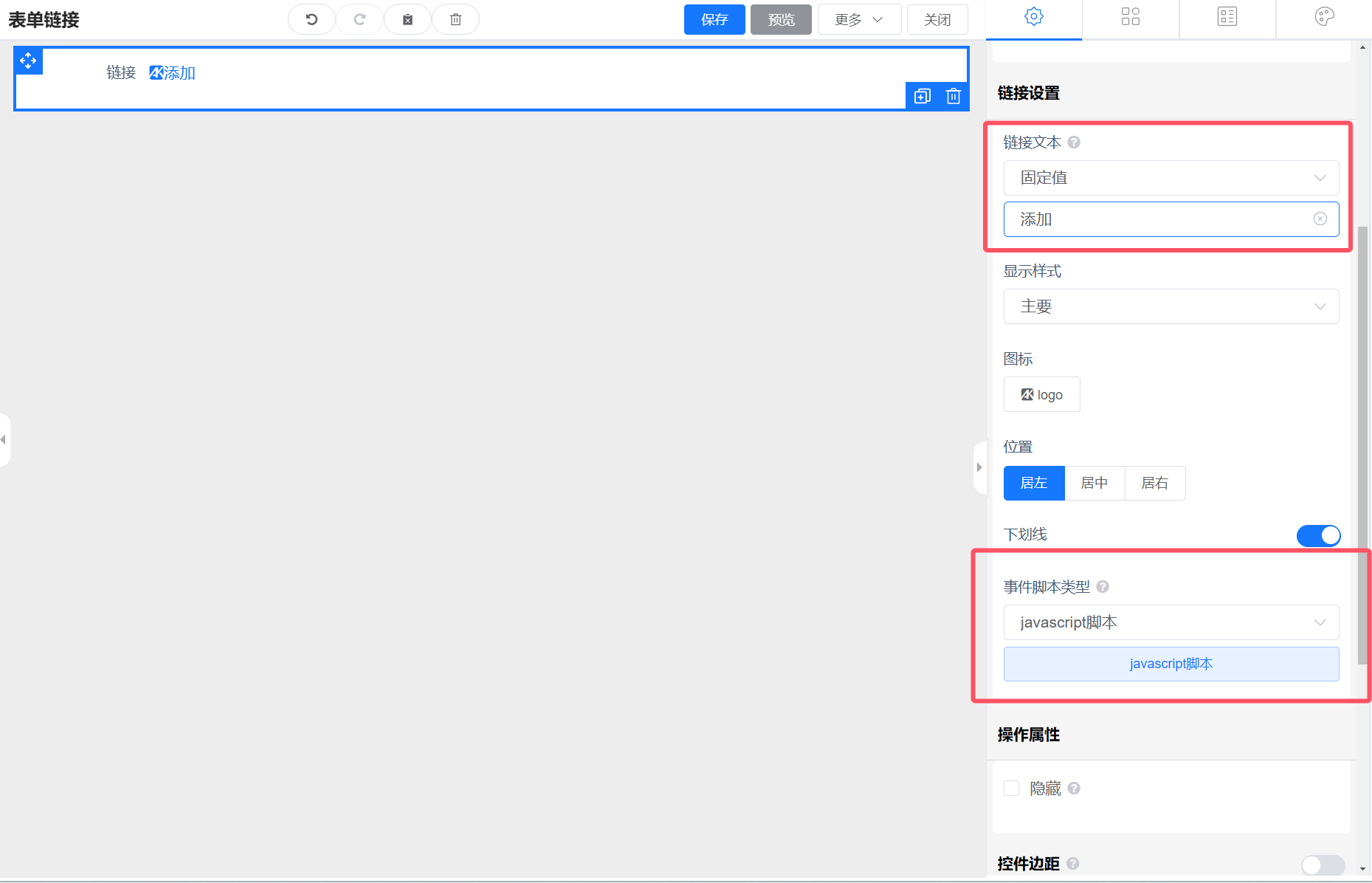The width and height of the screenshot is (1372, 883).
Task: Clear the link text input field
Action: click(x=1320, y=219)
